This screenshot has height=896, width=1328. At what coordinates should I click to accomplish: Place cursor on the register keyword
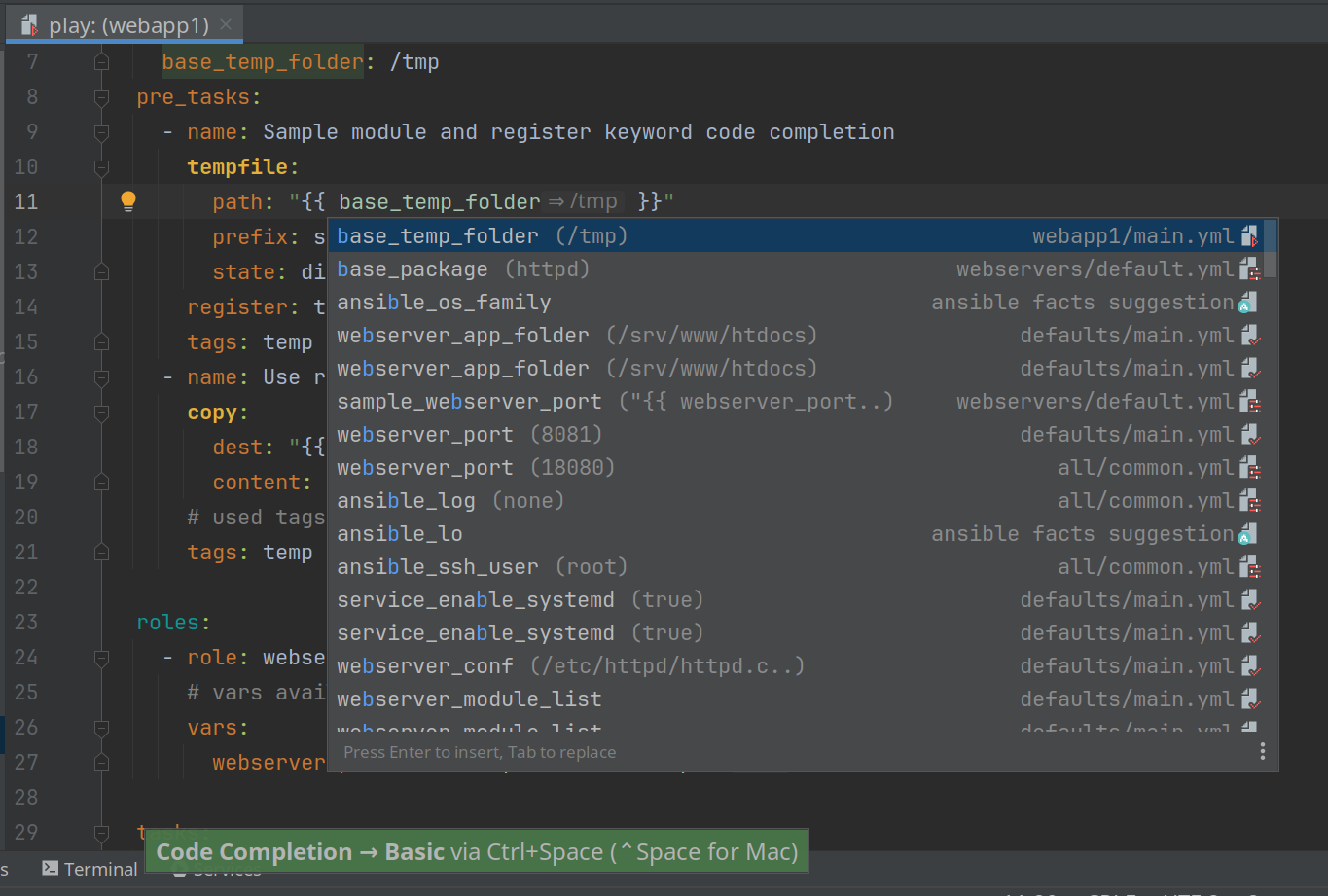click(x=237, y=307)
